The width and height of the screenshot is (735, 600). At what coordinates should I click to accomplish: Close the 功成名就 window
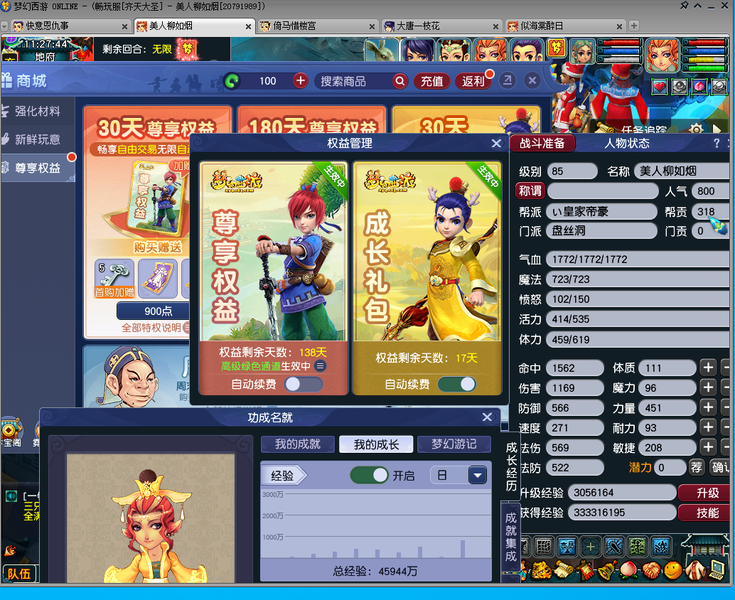[487, 417]
